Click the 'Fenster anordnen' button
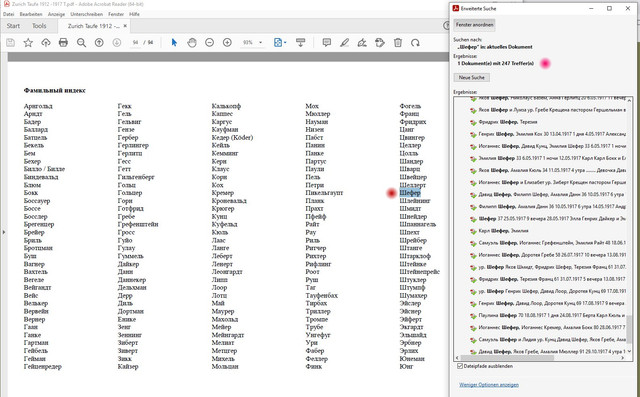The image size is (640, 397). point(474,25)
